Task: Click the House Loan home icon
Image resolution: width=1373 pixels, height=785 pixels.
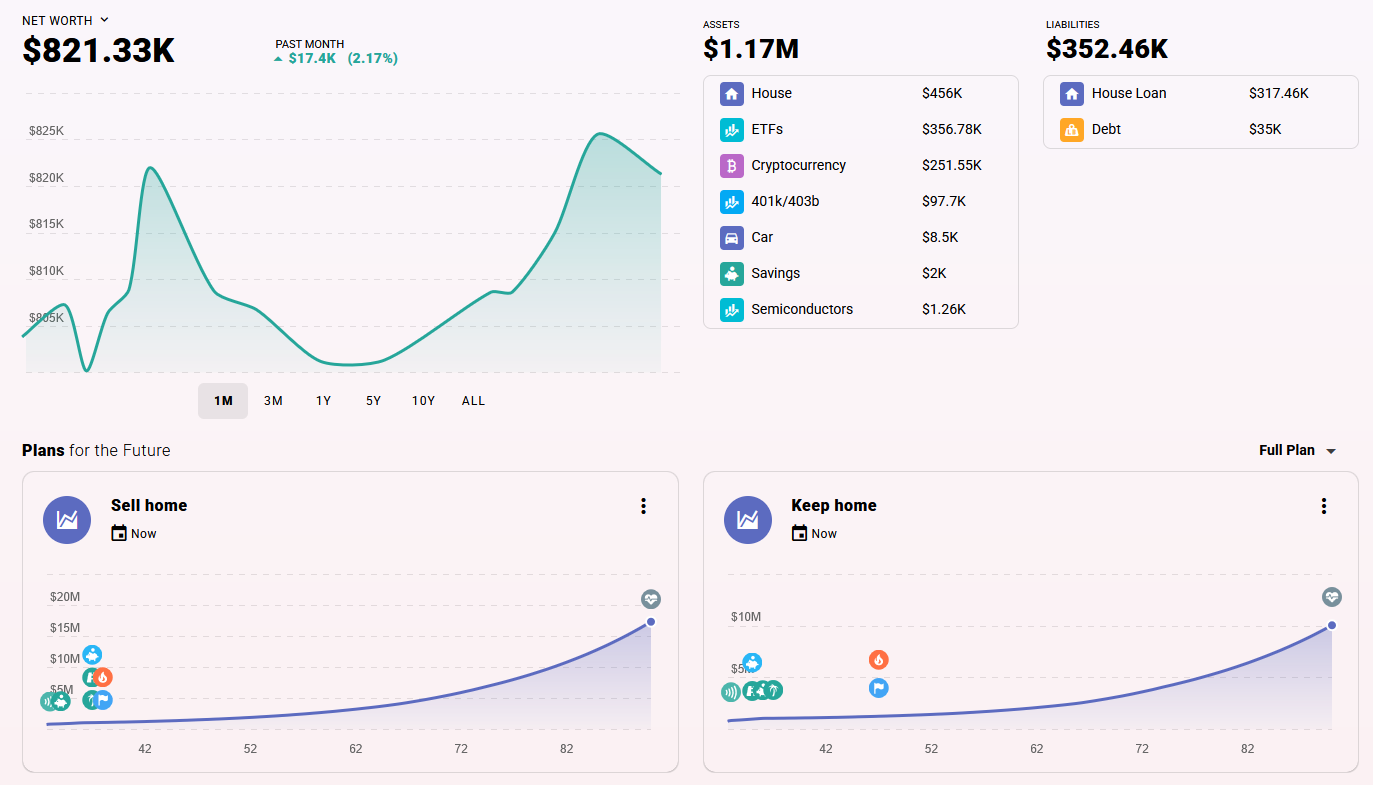Action: (1072, 94)
